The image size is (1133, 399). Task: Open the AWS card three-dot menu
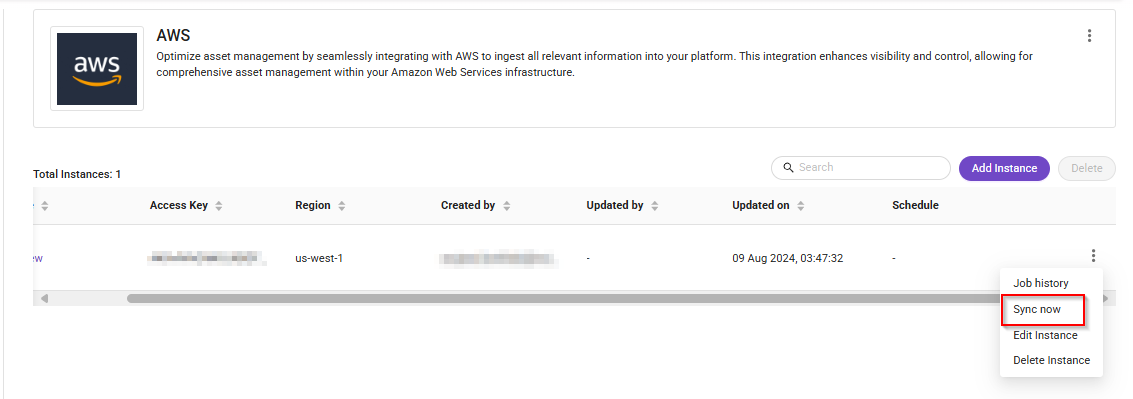1089,36
